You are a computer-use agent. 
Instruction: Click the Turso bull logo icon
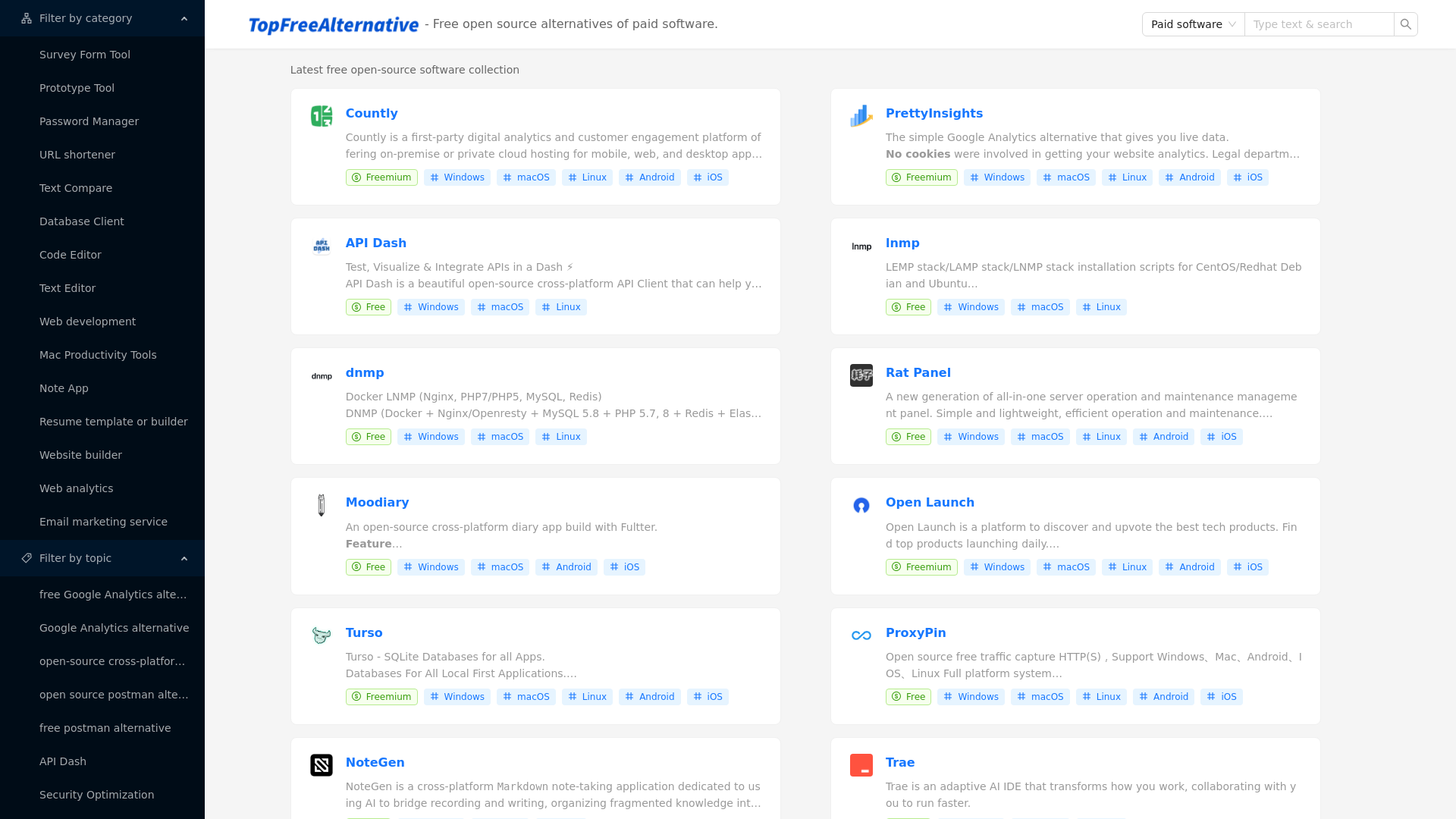(x=322, y=635)
